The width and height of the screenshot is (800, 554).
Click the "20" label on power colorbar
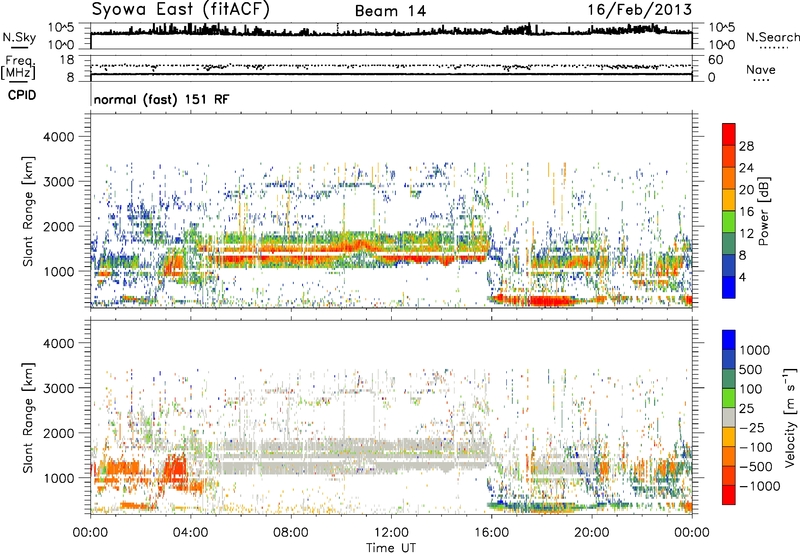coord(746,190)
